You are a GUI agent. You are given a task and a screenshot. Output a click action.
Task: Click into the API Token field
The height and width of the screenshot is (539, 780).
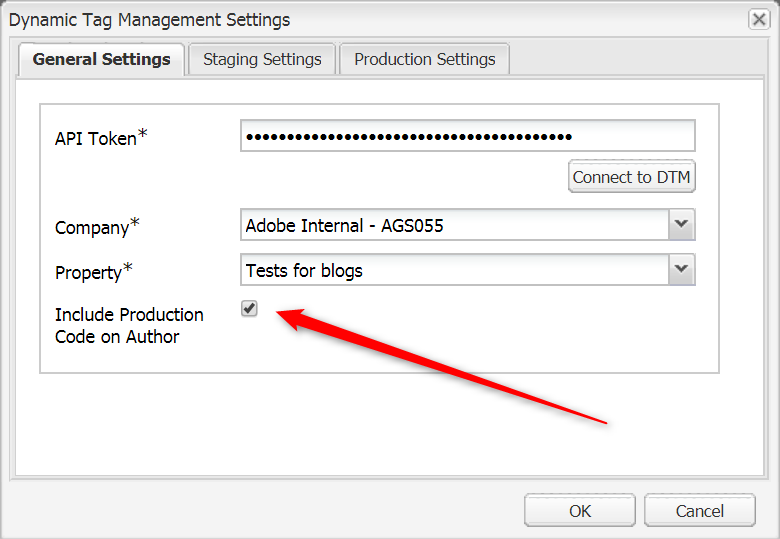tap(467, 136)
